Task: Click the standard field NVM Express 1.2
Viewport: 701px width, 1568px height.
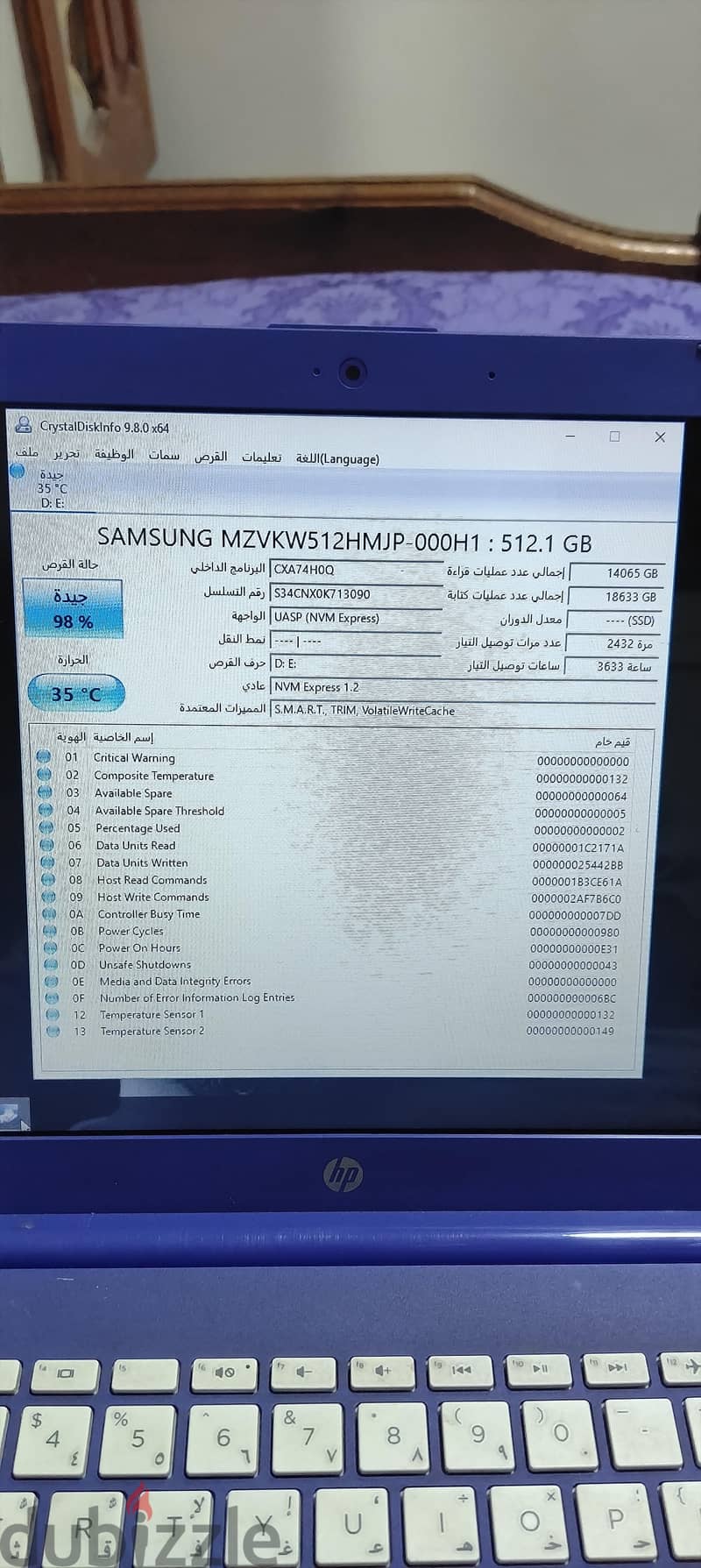Action: click(464, 687)
